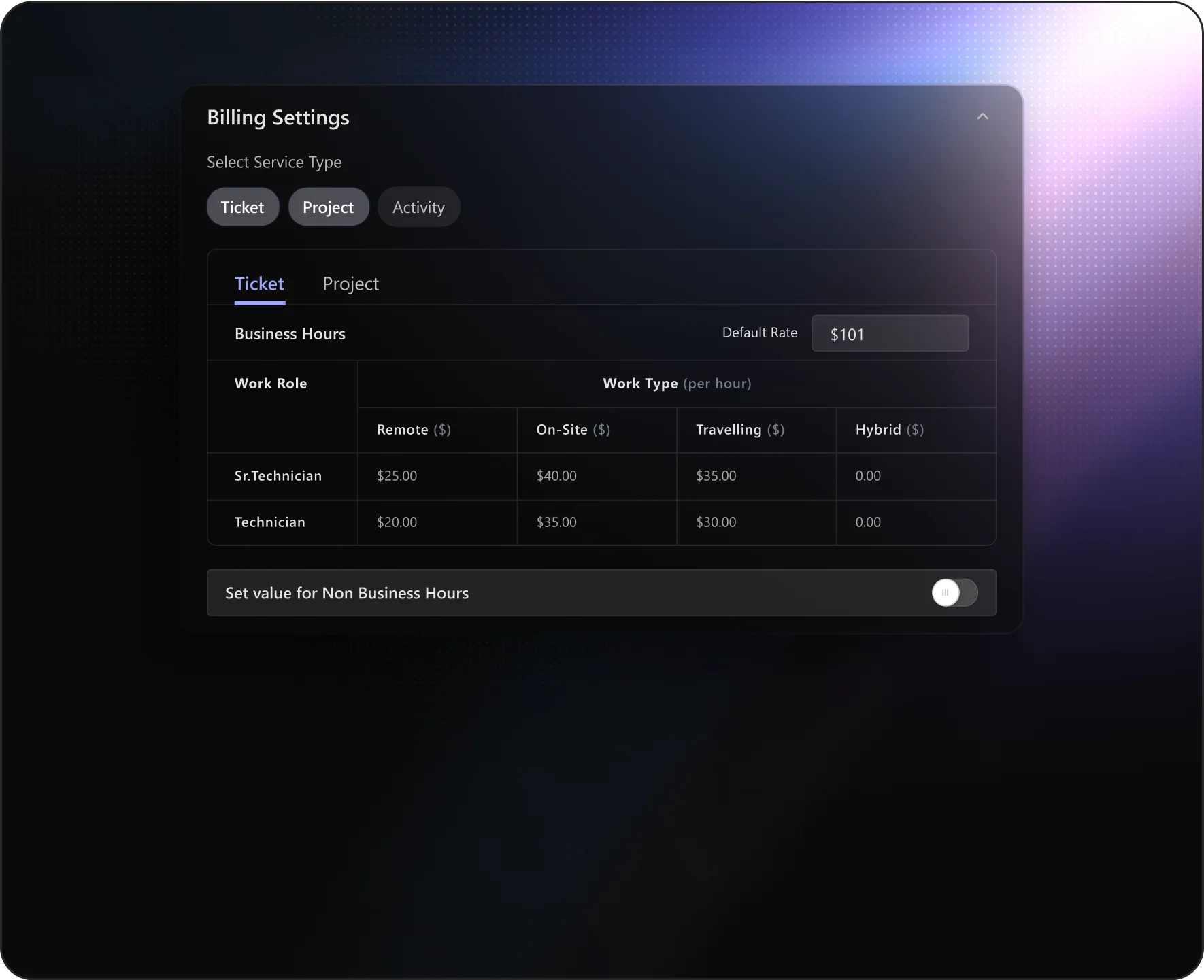Edit Sr.Technician Hybrid rate cell
This screenshot has height=980, width=1204.
pyautogui.click(x=868, y=476)
